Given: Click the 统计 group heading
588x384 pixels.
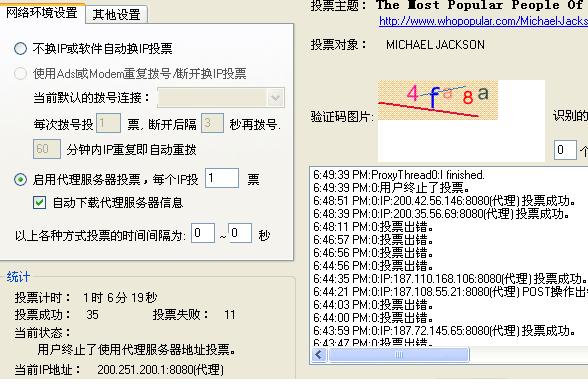Looking at the screenshot, I should pos(18,277).
